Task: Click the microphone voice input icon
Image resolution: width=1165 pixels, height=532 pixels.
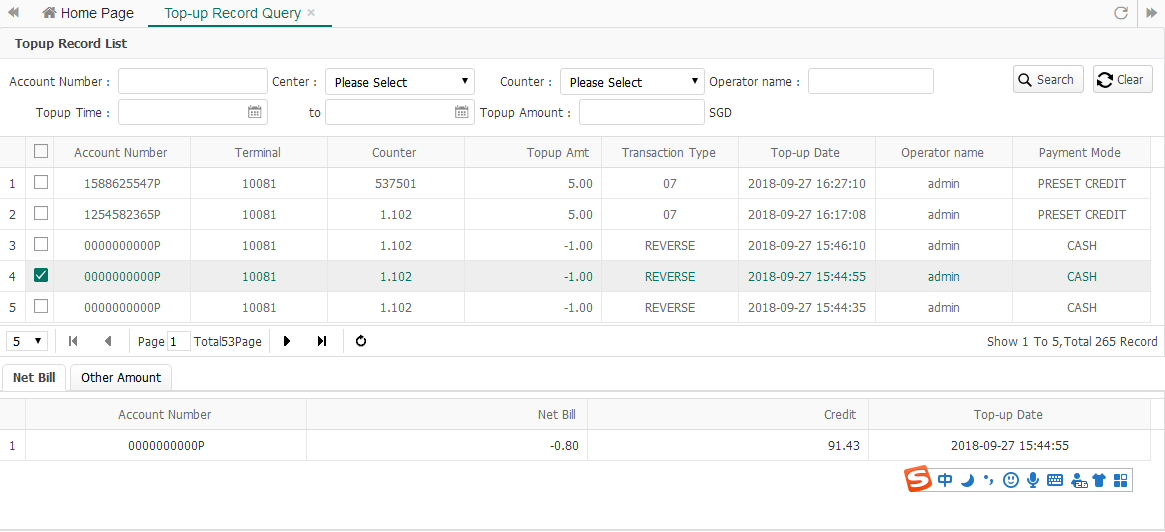Action: coord(1032,480)
